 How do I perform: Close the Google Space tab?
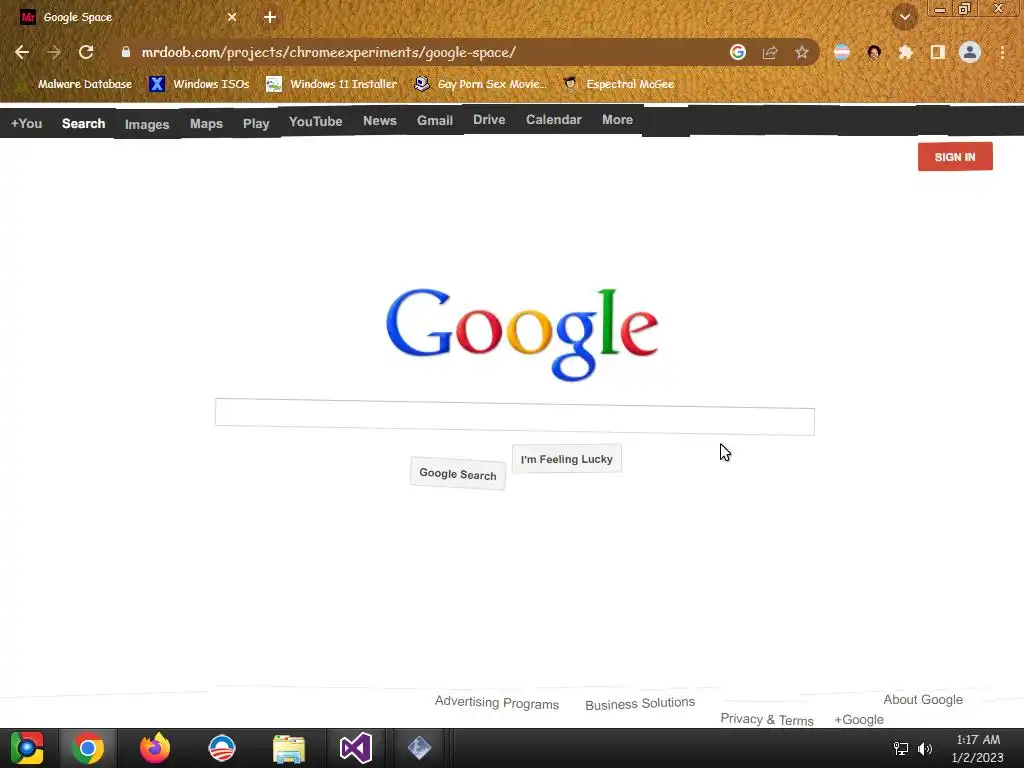click(232, 17)
